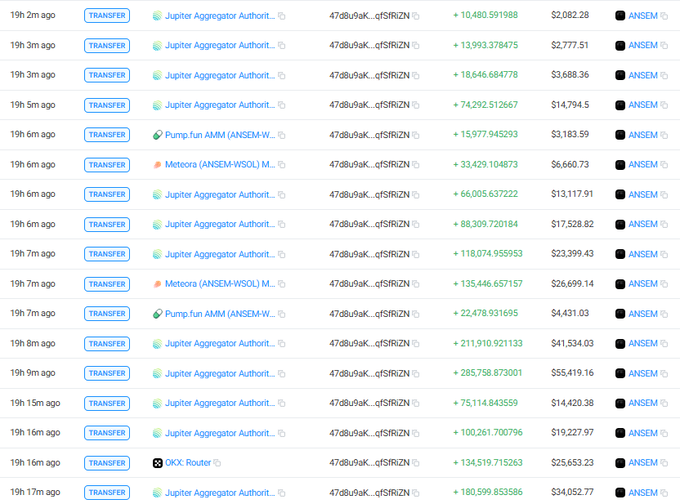Copy Jupiter address in the +10,480.591988 row
The height and width of the screenshot is (504, 680).
pos(281,16)
